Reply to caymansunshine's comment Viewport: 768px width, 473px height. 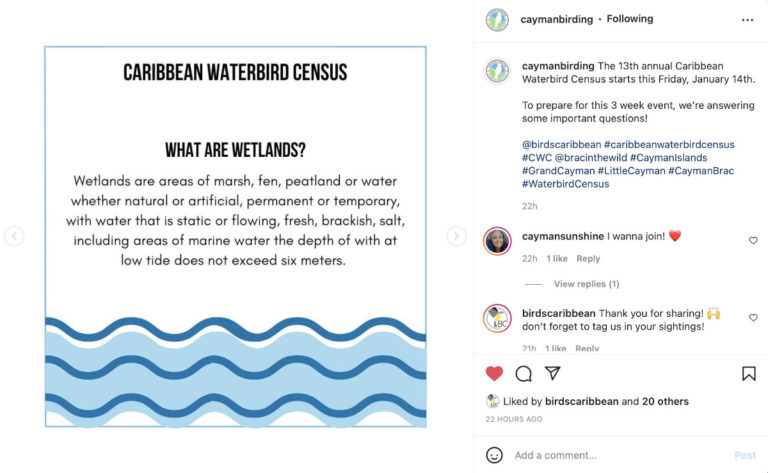click(x=588, y=259)
